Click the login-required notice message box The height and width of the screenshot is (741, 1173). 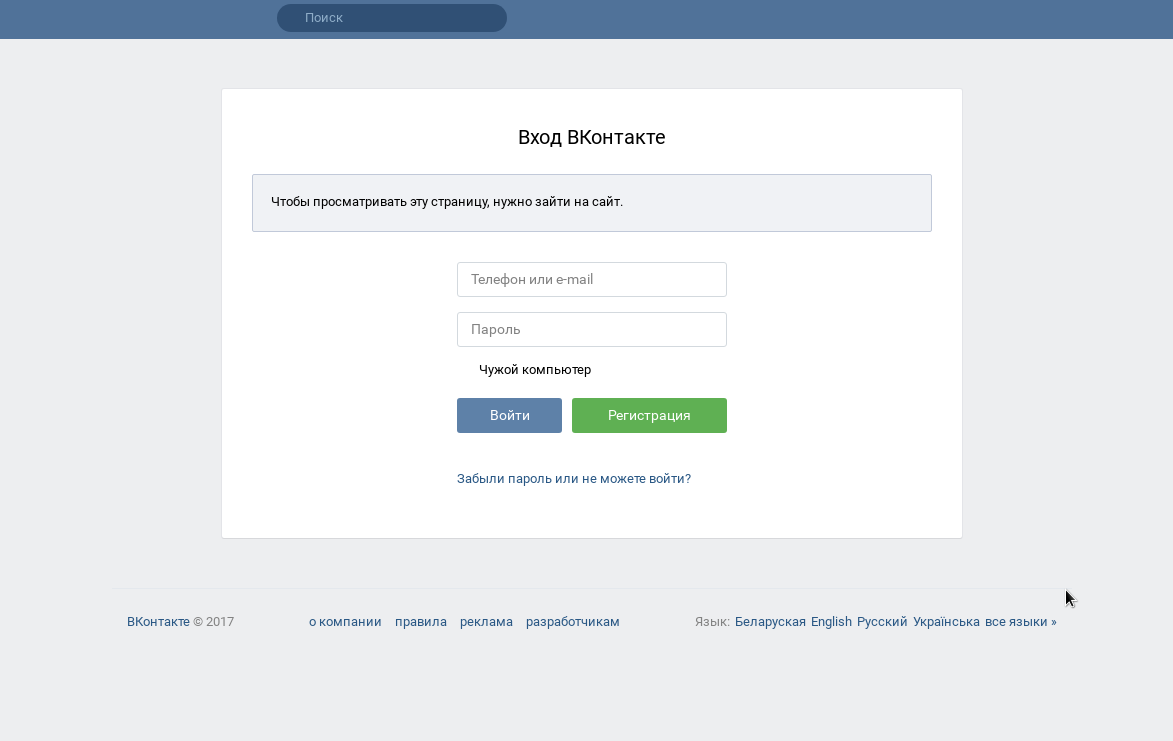click(591, 203)
